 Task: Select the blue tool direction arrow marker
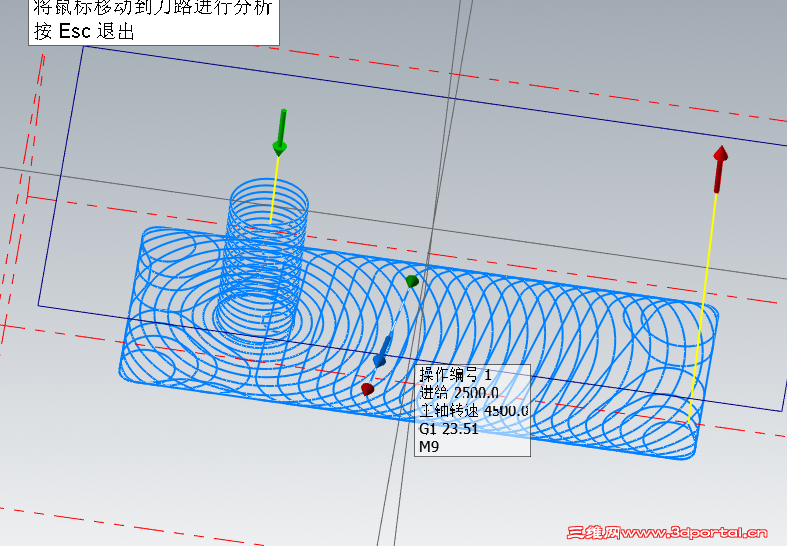tap(382, 352)
